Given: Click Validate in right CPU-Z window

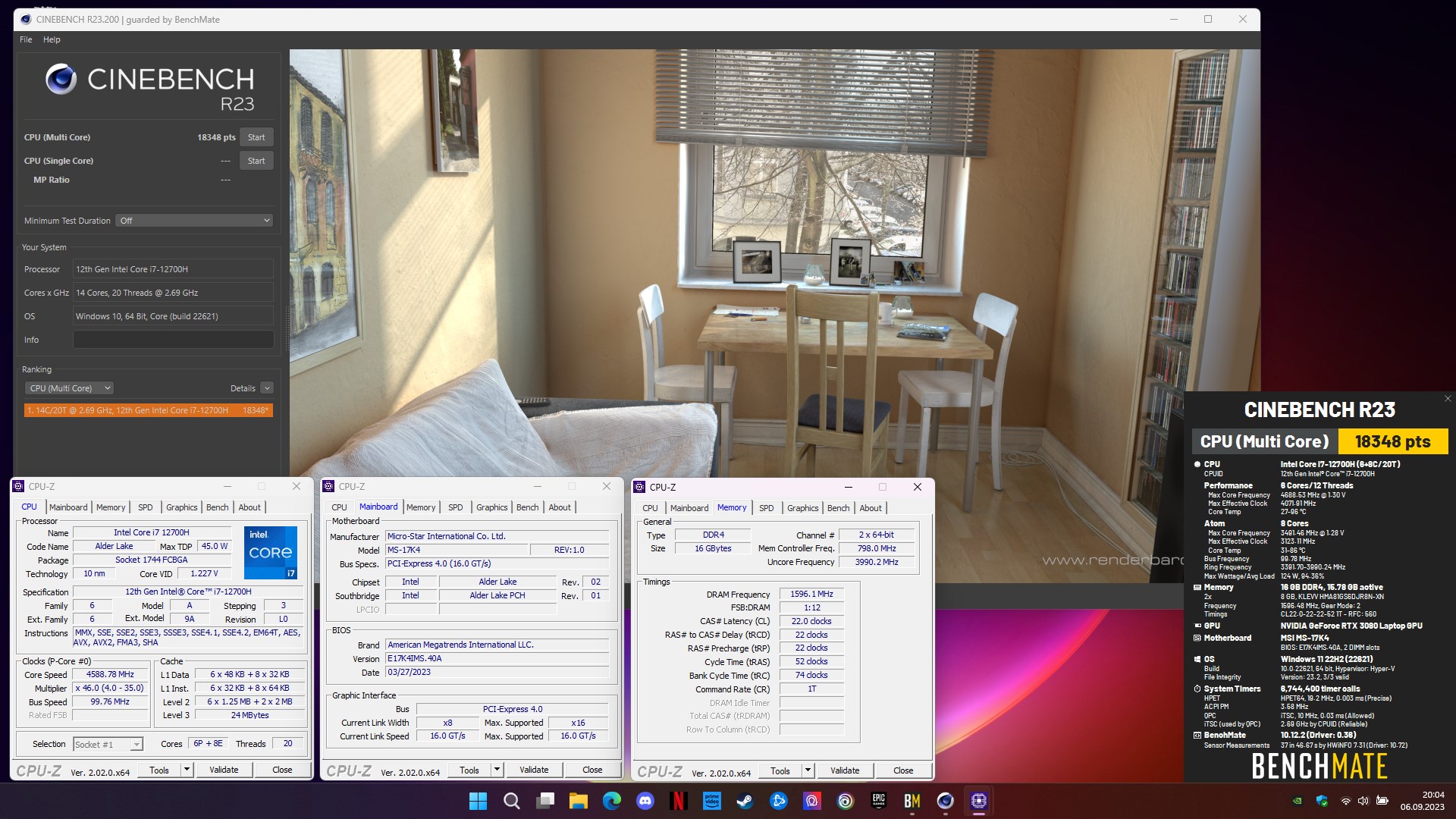Looking at the screenshot, I should [845, 770].
